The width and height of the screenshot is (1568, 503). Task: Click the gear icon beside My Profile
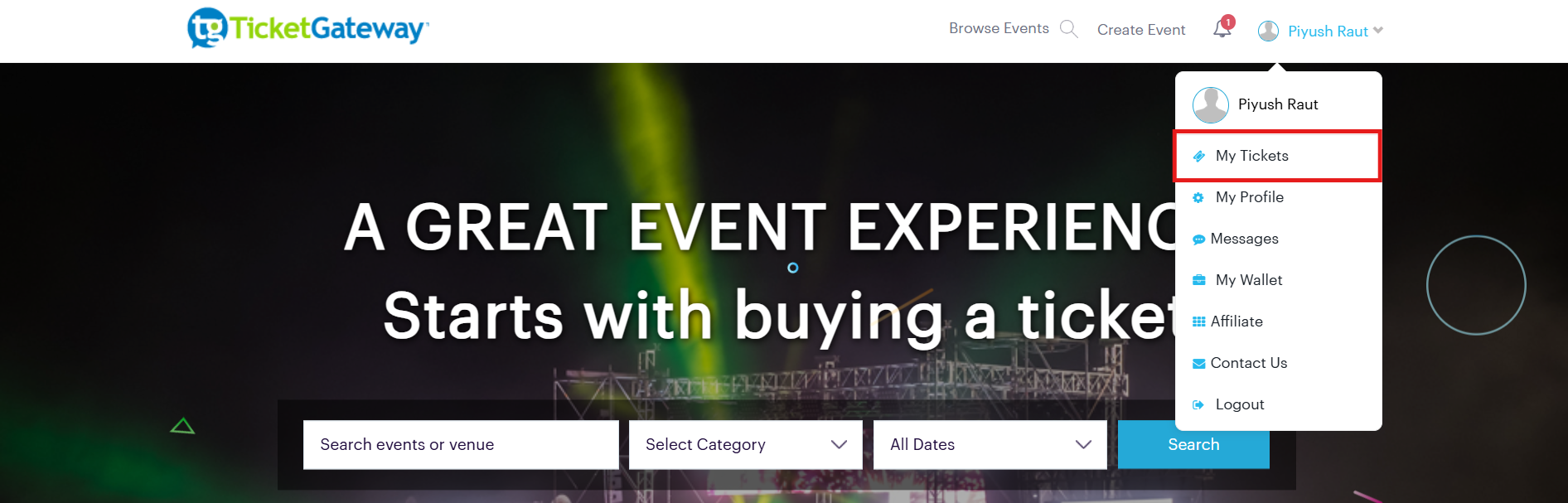point(1198,197)
